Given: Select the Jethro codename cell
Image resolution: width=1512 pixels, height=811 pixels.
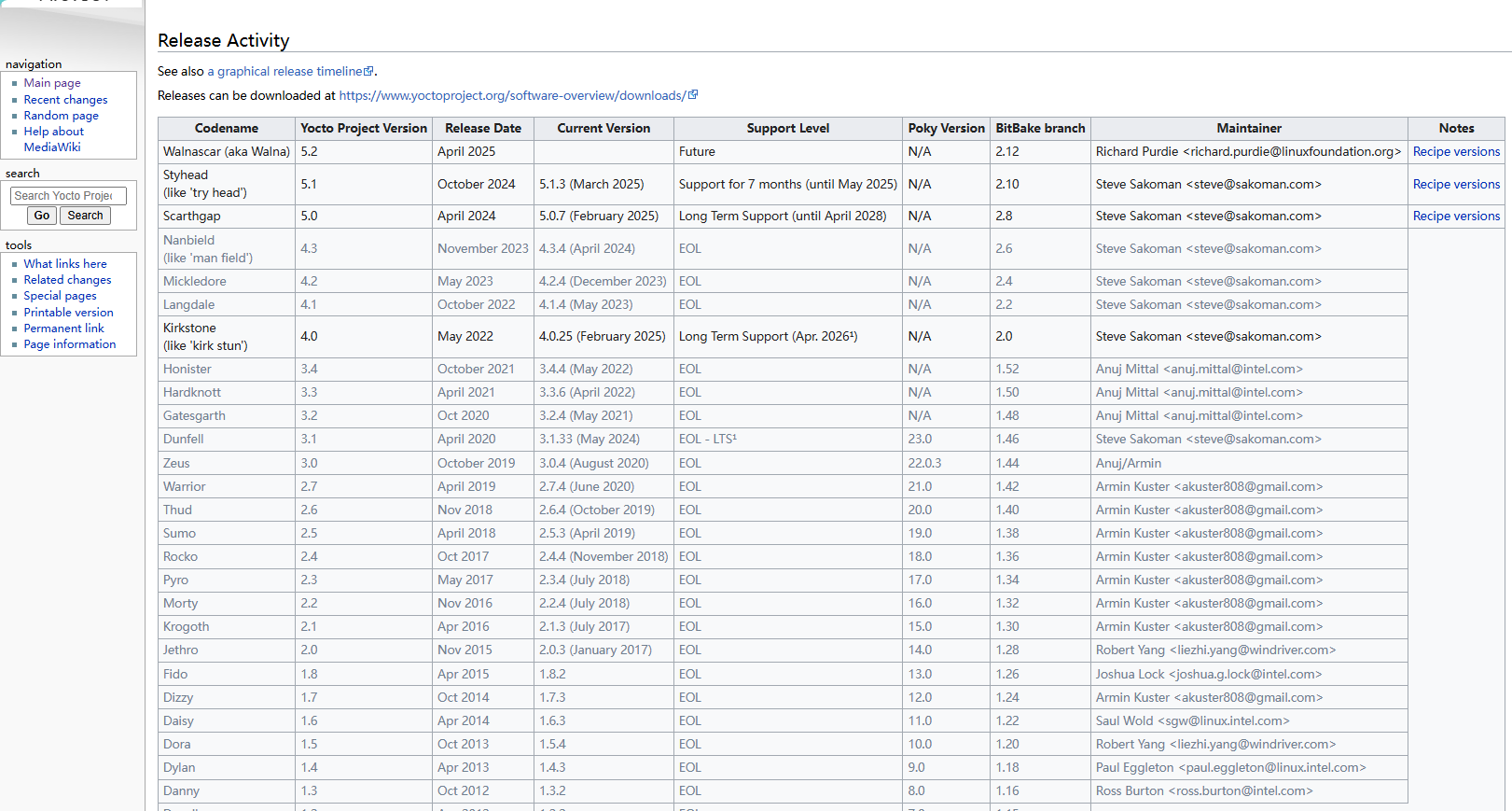Looking at the screenshot, I should [x=227, y=650].
